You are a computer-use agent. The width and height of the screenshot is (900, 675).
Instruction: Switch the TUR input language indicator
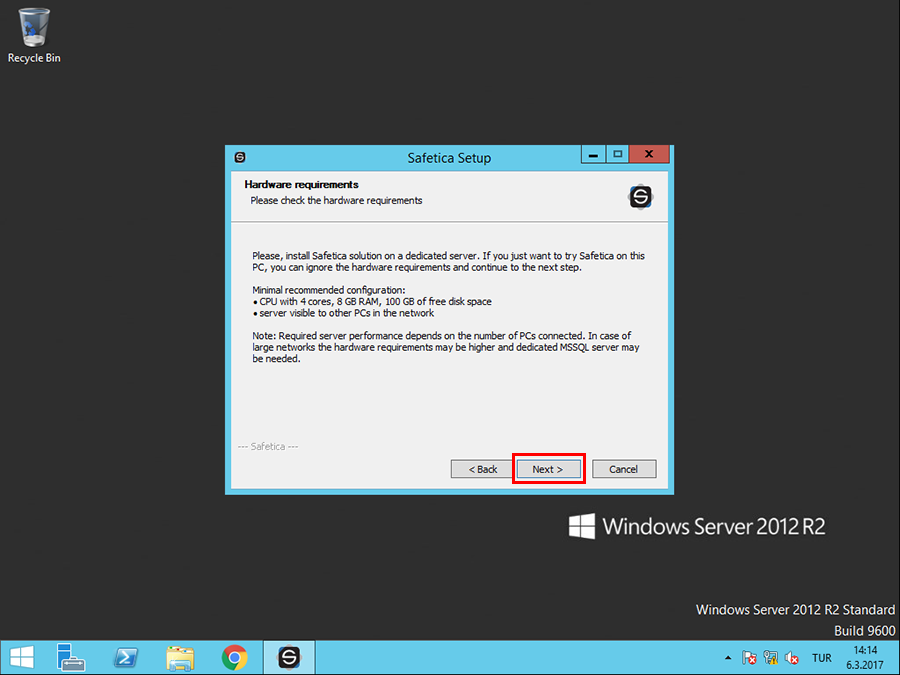[821, 658]
